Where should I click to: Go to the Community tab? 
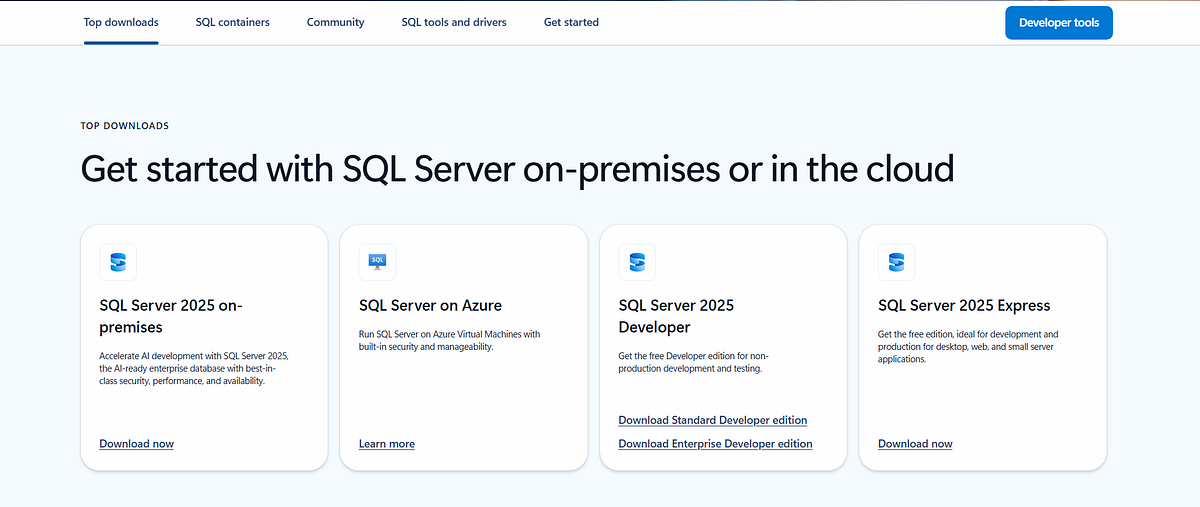click(336, 22)
